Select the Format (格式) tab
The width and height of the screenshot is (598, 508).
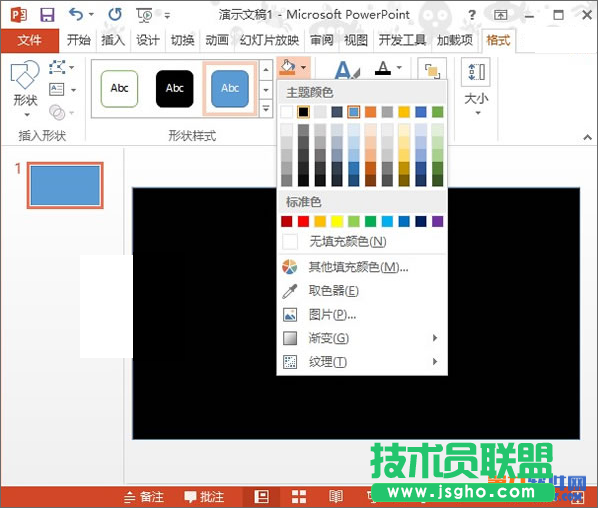point(498,40)
